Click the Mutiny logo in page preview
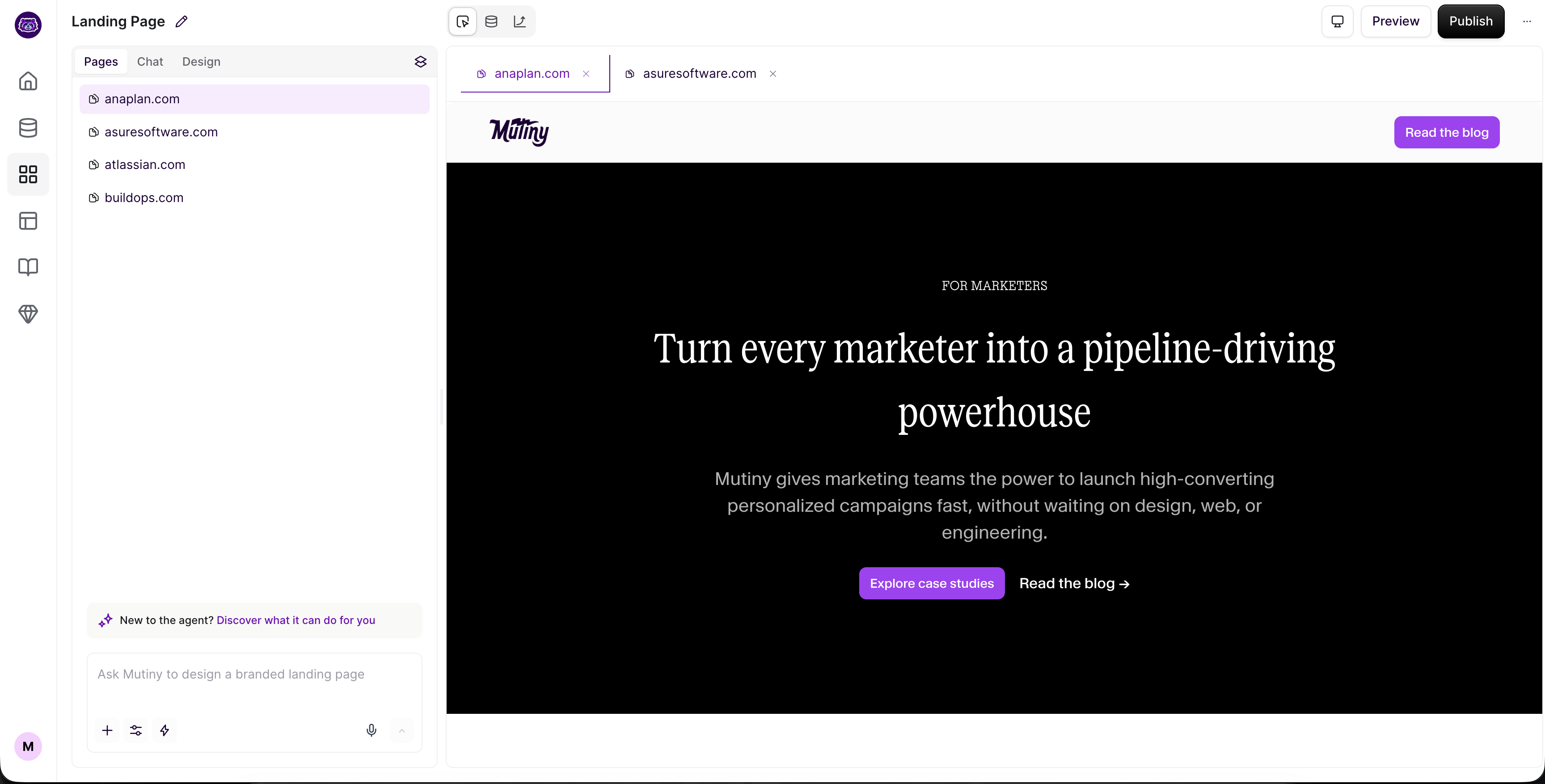The image size is (1545, 784). (519, 132)
